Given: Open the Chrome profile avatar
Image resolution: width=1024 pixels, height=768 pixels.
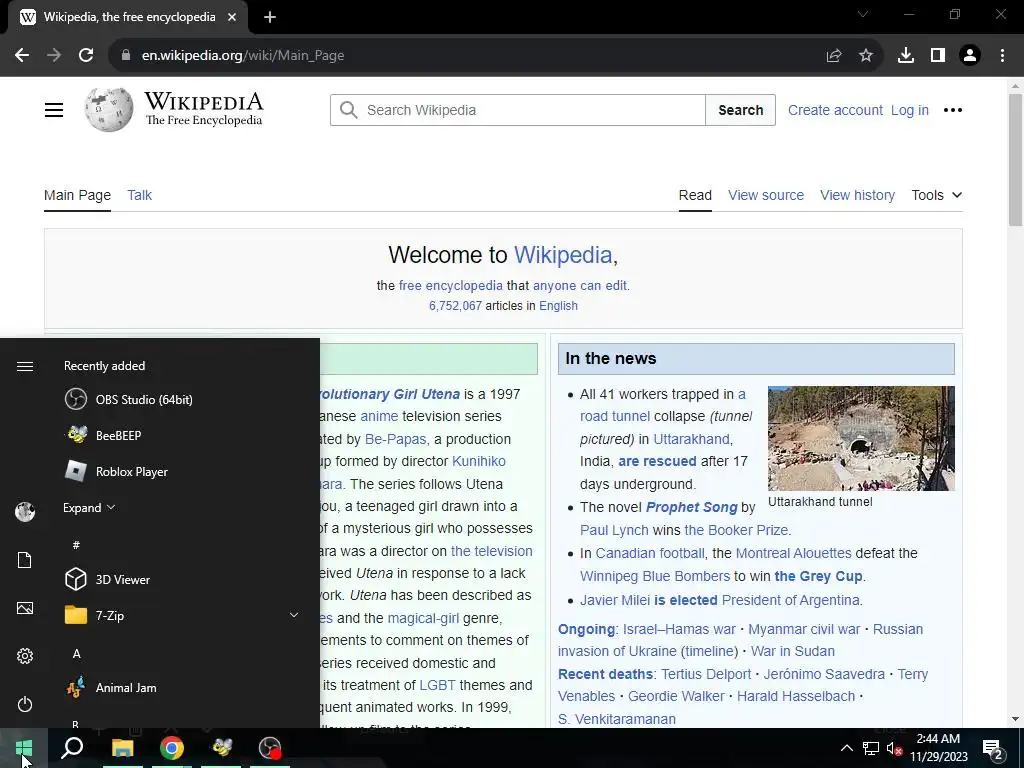Looking at the screenshot, I should click(x=970, y=56).
